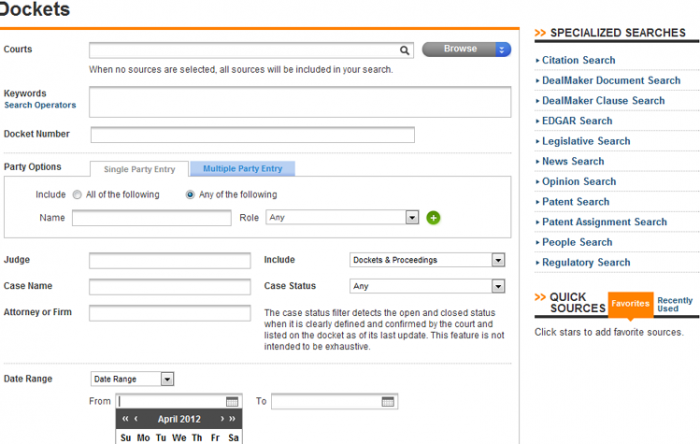Image resolution: width=700 pixels, height=444 pixels.
Task: Select the Any of the following option
Action: click(190, 195)
